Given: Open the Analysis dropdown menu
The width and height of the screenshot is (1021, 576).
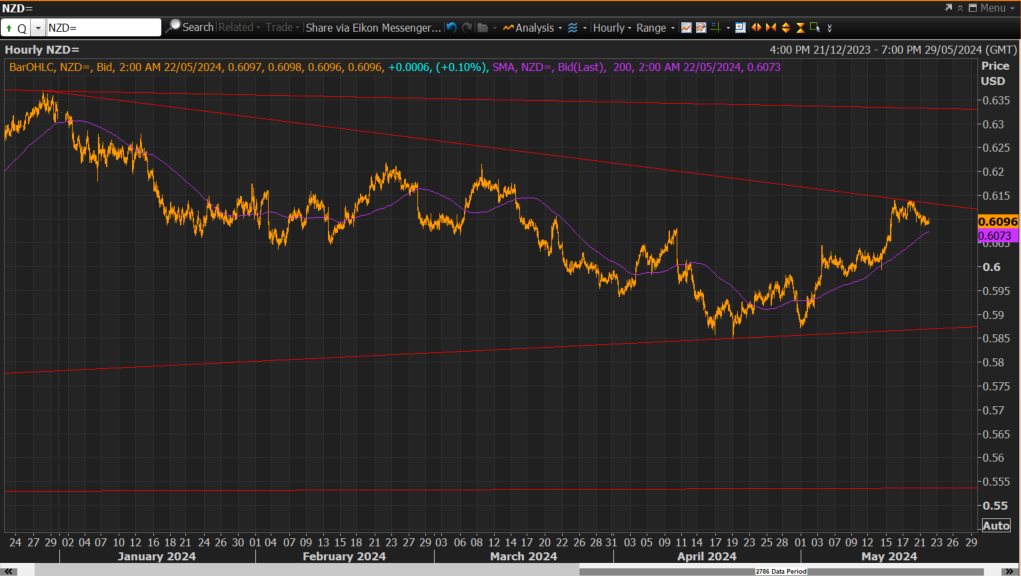Looking at the screenshot, I should pos(533,27).
